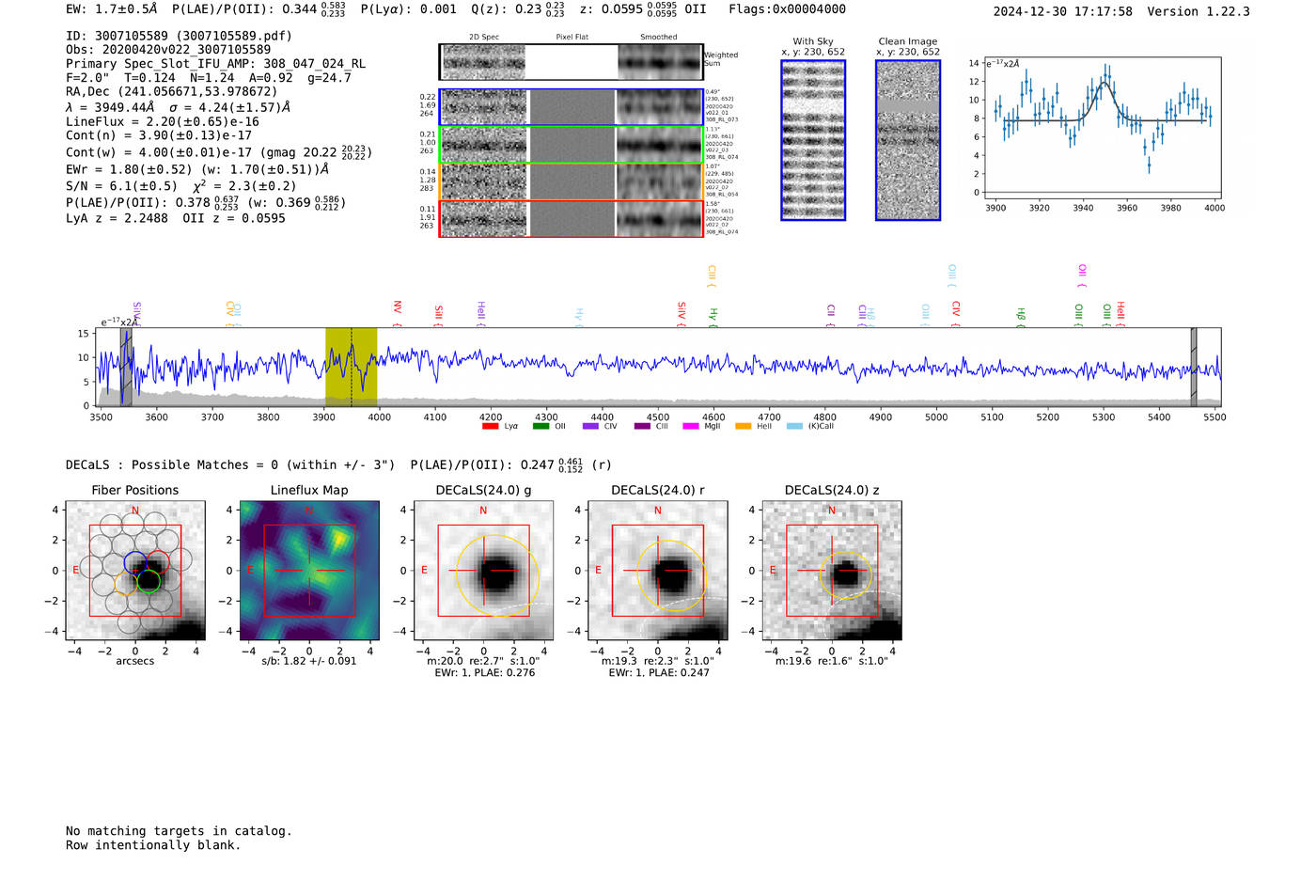Click the OII green legend swatch
Viewport: 1316px width, 896px height.
[x=540, y=426]
